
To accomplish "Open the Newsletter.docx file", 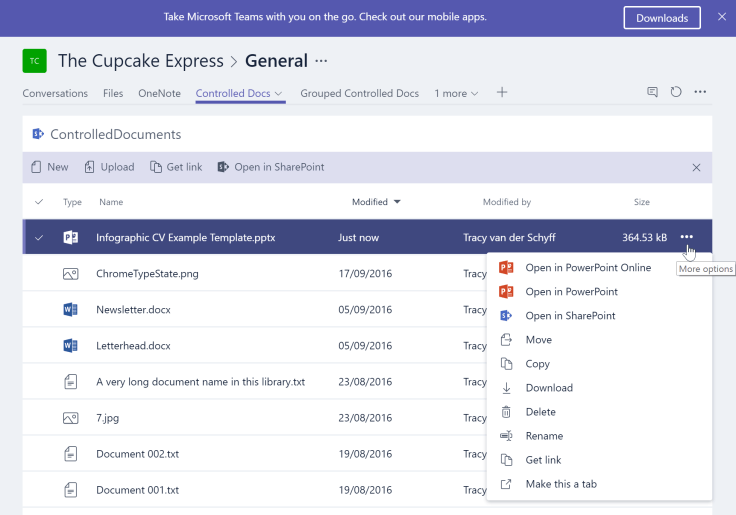I will [x=133, y=310].
